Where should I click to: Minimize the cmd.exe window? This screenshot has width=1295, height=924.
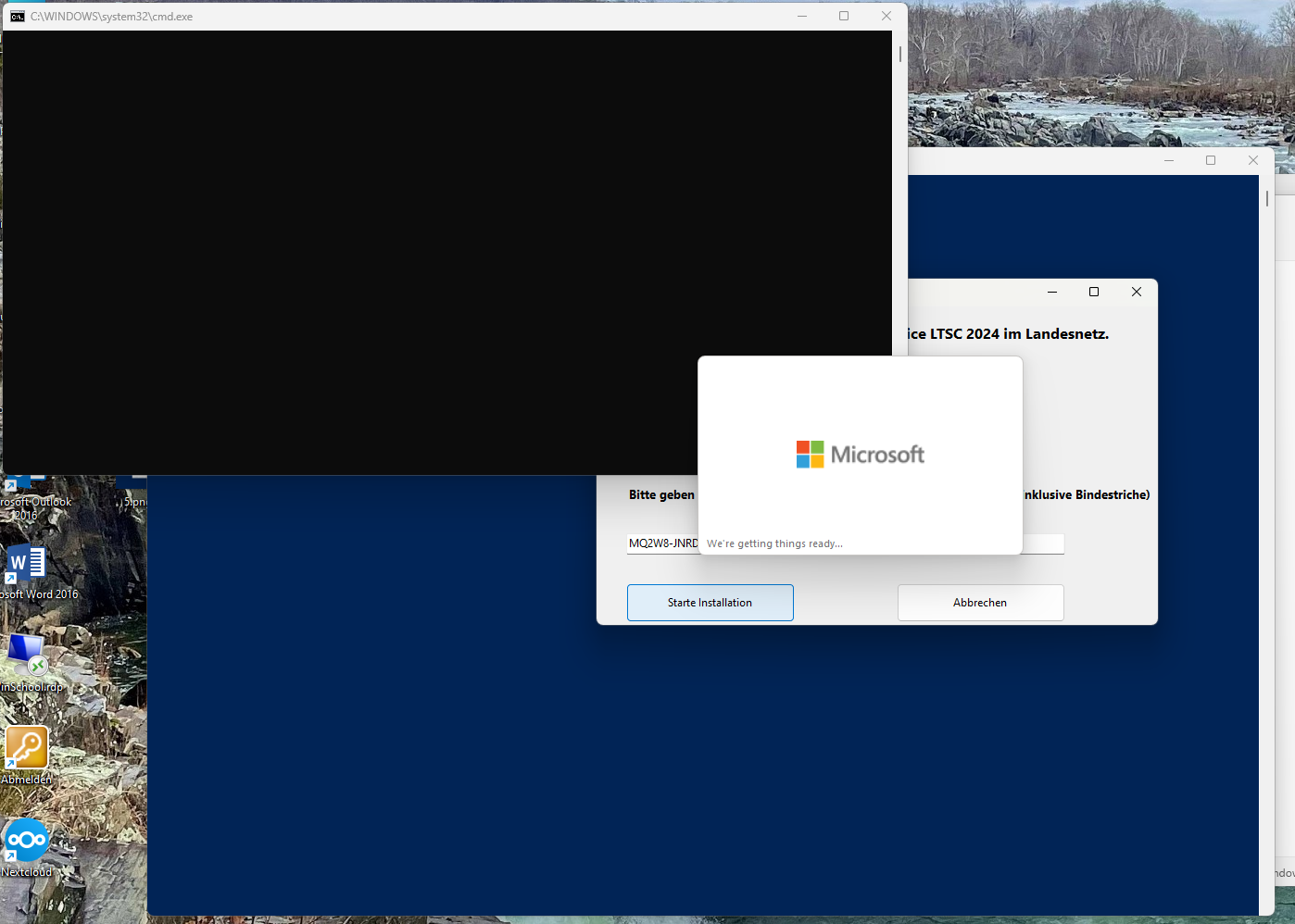click(x=802, y=16)
